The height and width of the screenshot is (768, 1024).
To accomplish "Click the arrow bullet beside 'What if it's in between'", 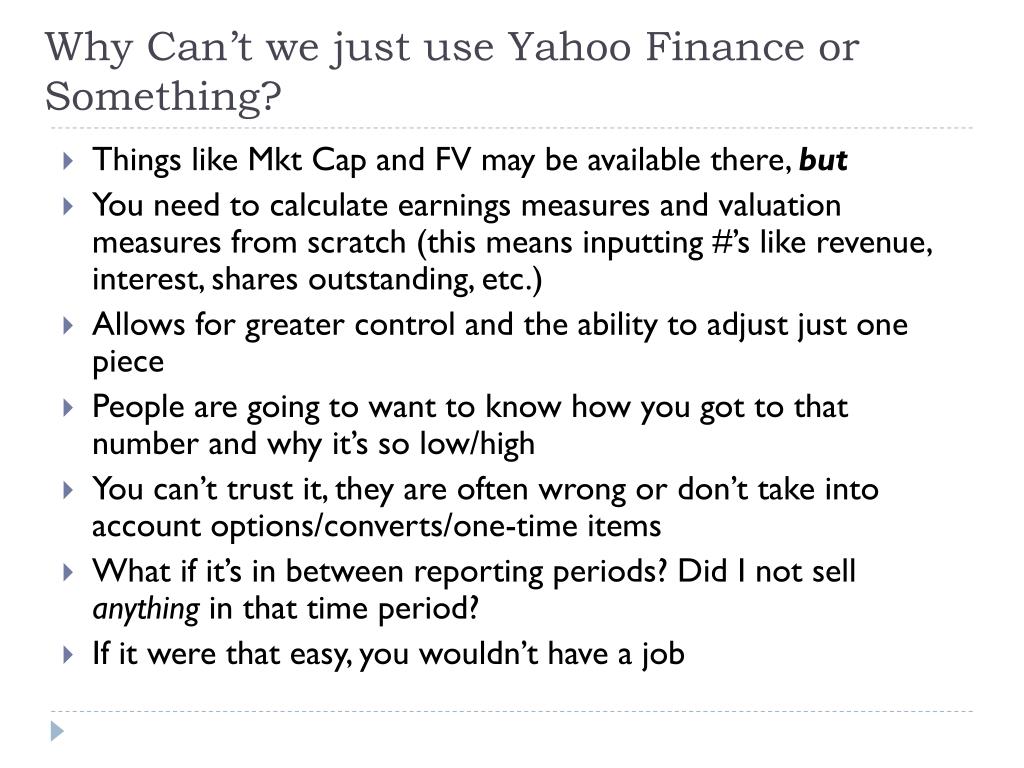I will 68,572.
